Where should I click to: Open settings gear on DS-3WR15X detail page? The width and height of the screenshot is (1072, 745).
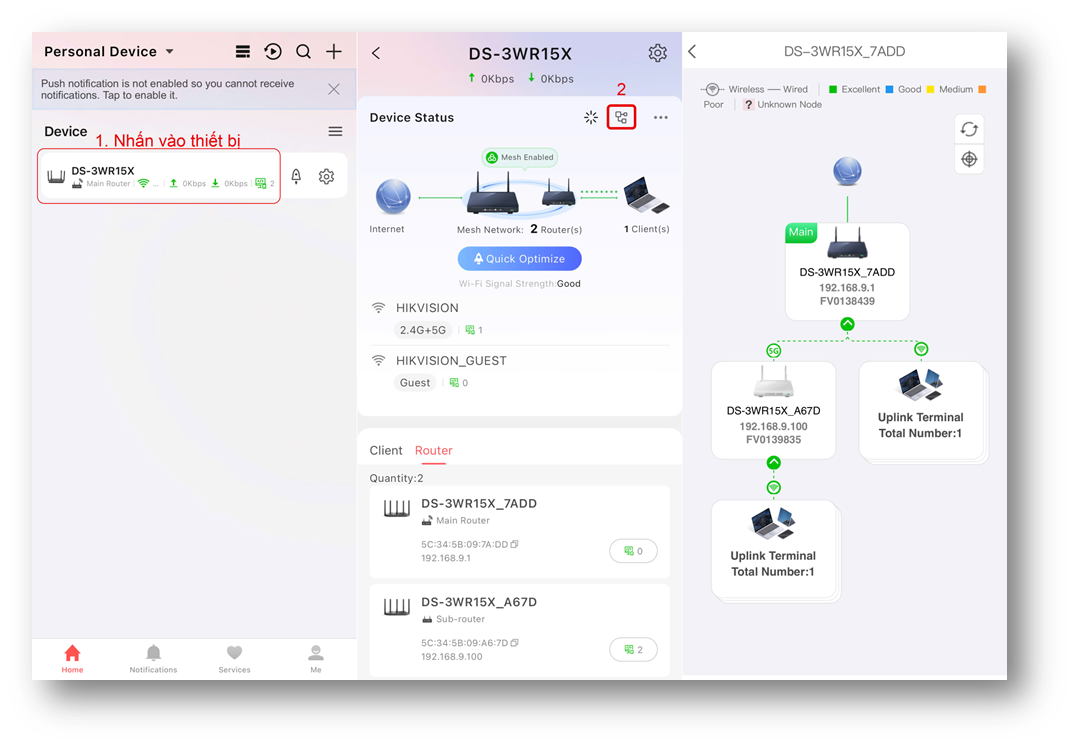click(x=657, y=53)
